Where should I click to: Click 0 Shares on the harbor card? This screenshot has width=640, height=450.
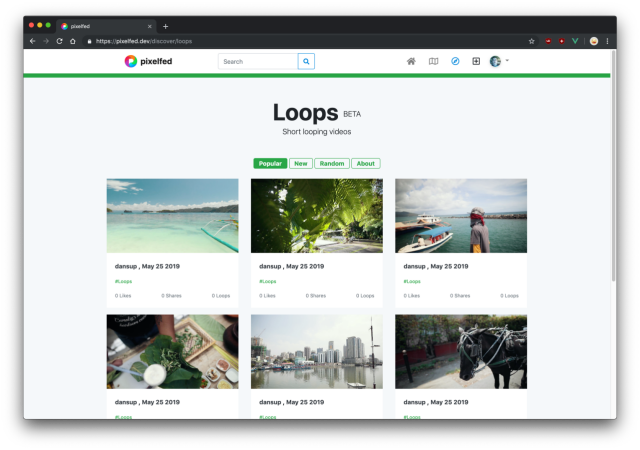[460, 296]
